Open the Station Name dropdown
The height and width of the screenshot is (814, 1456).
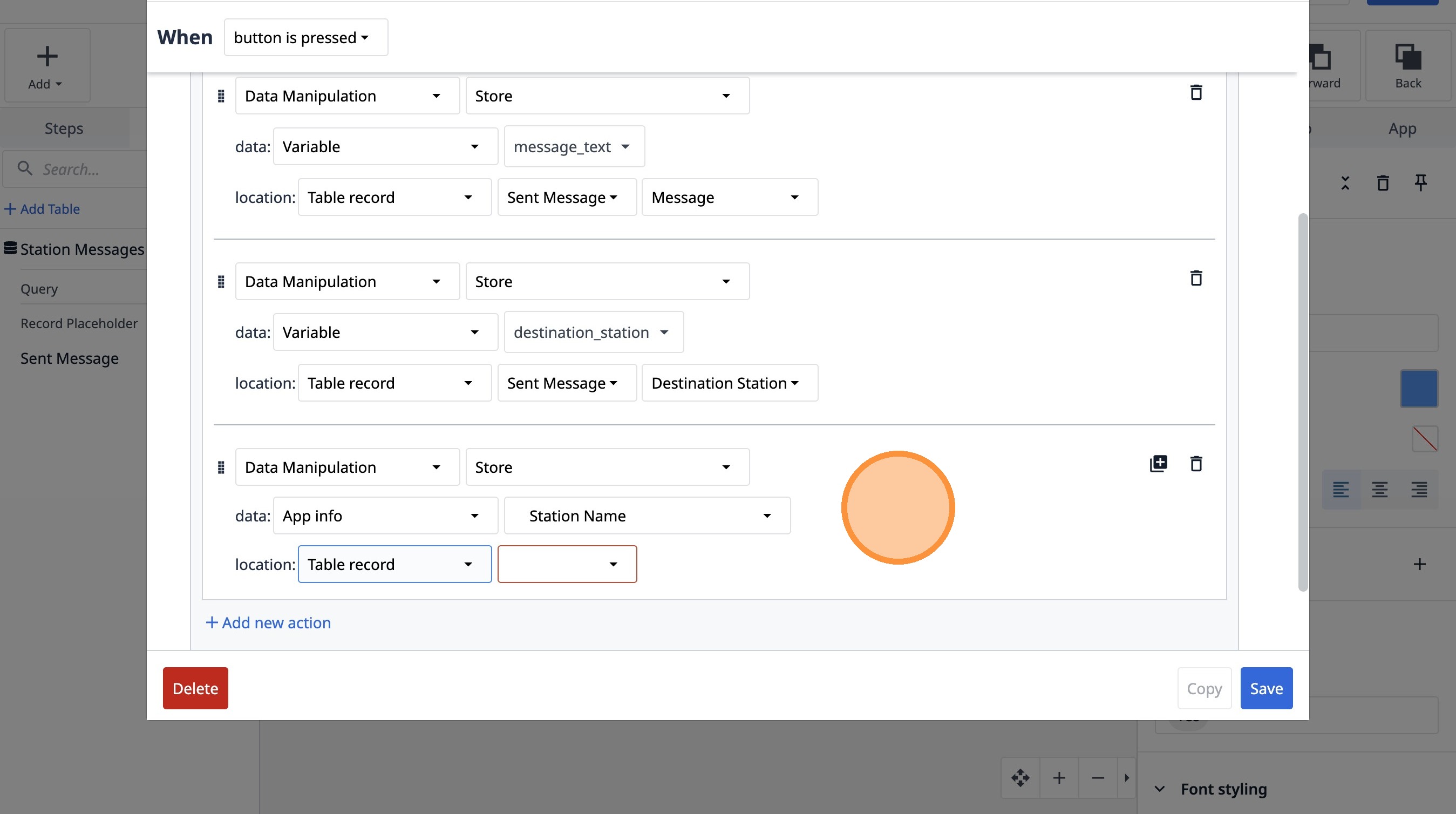[647, 515]
